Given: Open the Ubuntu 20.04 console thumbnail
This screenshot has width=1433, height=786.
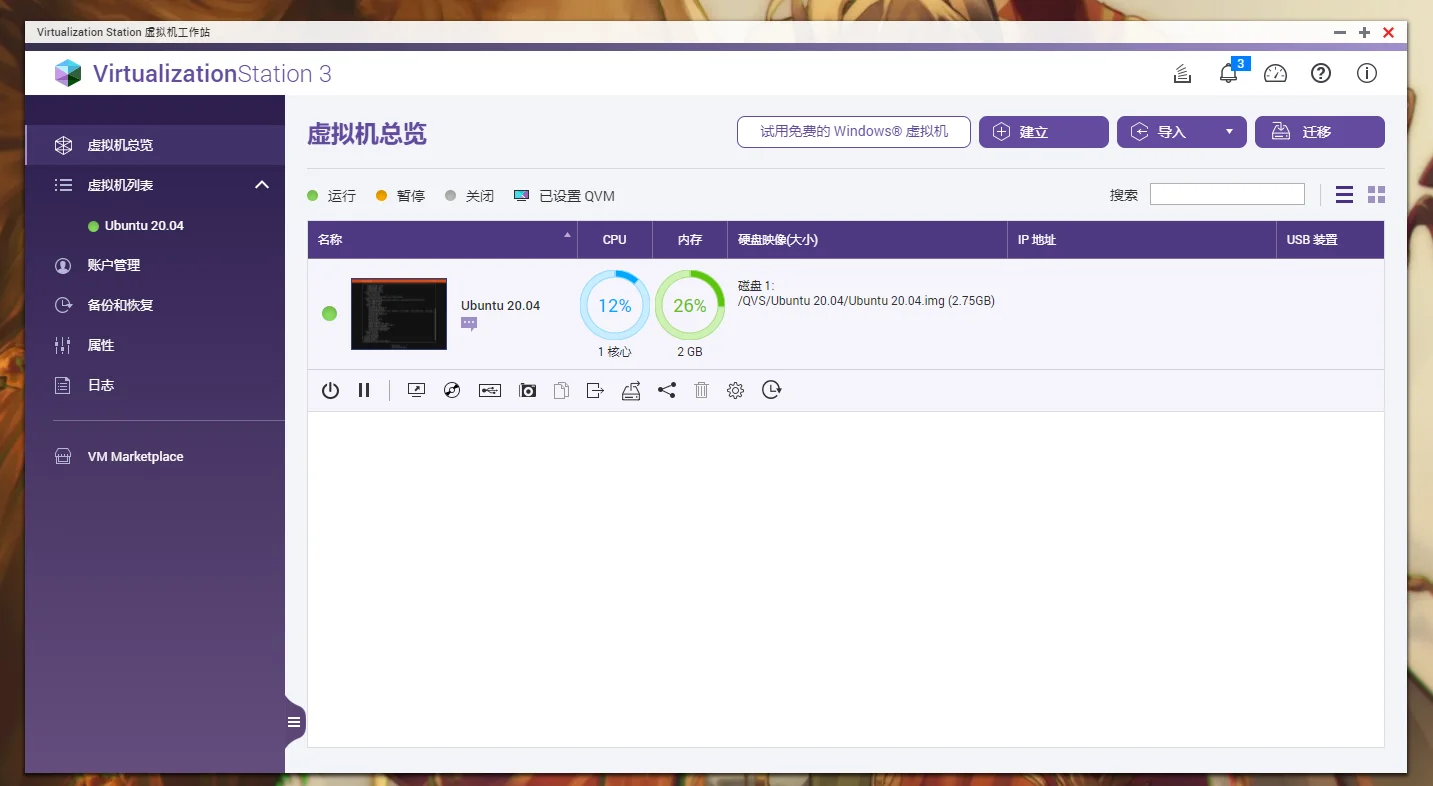Looking at the screenshot, I should 399,314.
